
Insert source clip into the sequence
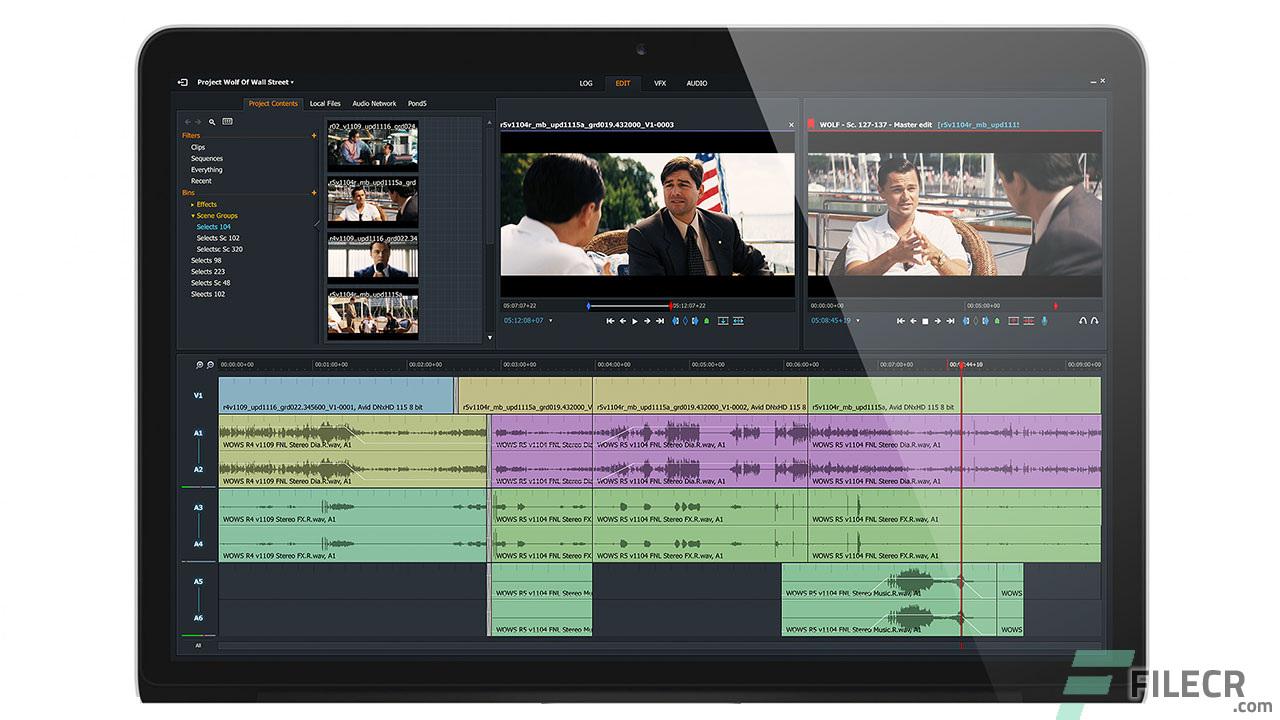(723, 321)
